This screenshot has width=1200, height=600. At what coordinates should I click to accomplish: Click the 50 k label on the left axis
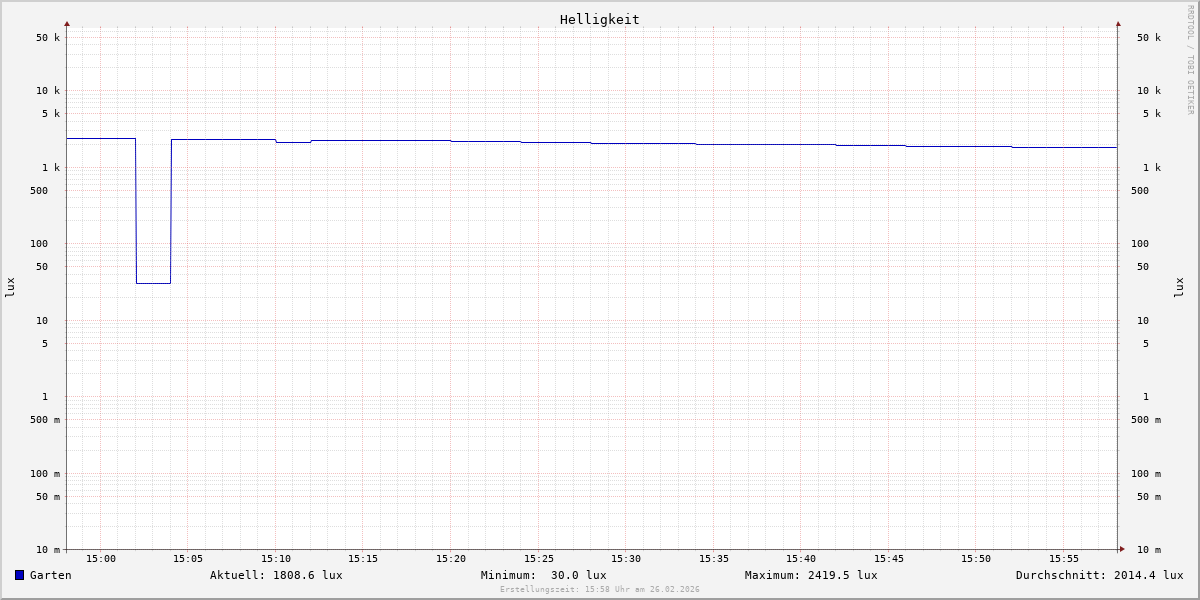(48, 38)
